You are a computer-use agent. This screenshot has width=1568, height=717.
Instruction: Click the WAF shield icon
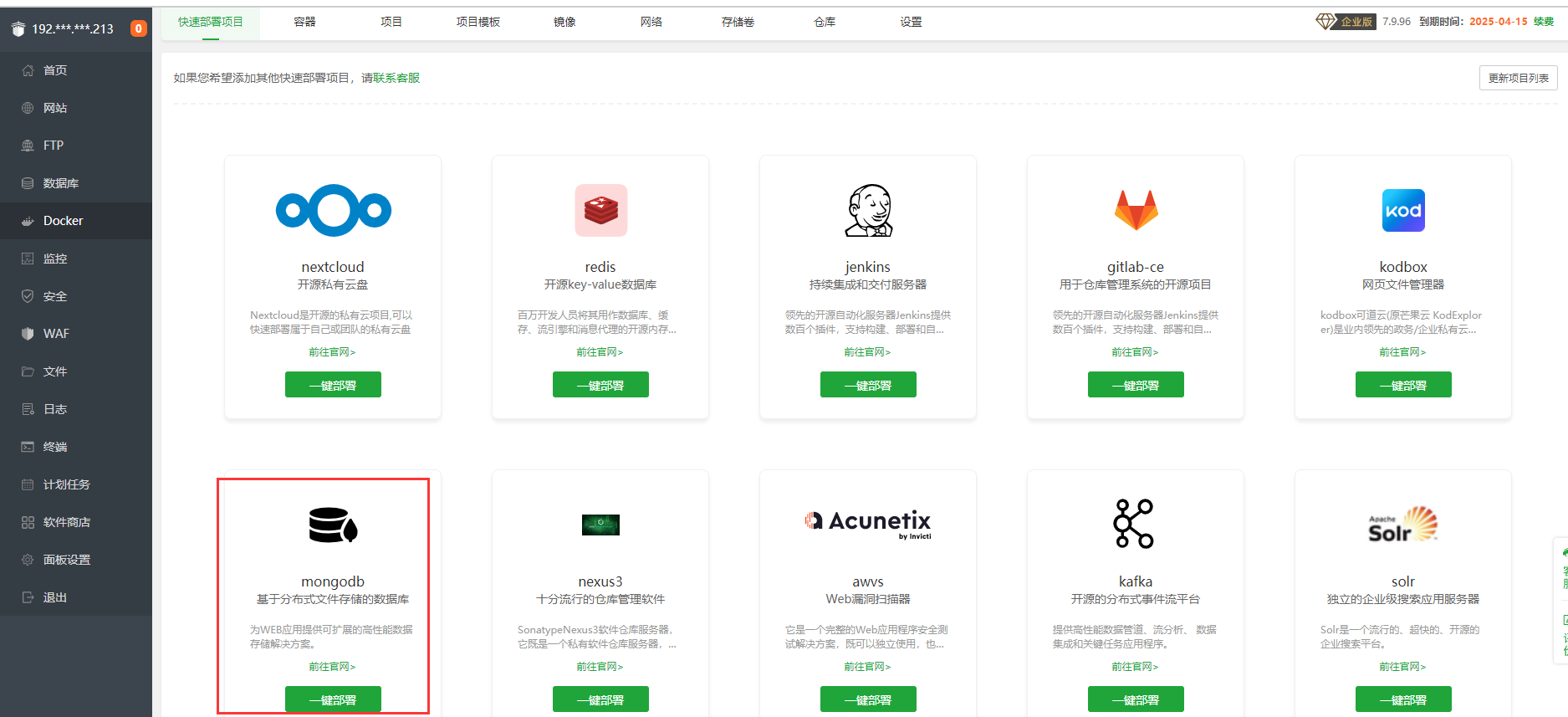point(28,334)
